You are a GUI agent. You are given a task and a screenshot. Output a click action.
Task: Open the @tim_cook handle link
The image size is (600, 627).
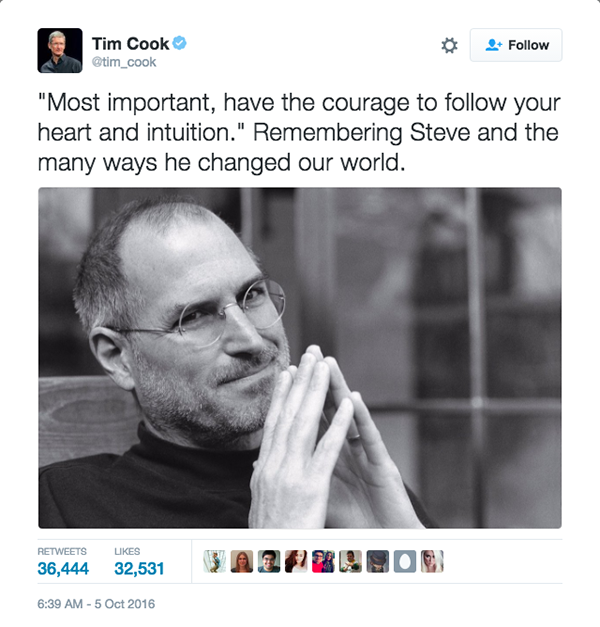click(x=124, y=62)
